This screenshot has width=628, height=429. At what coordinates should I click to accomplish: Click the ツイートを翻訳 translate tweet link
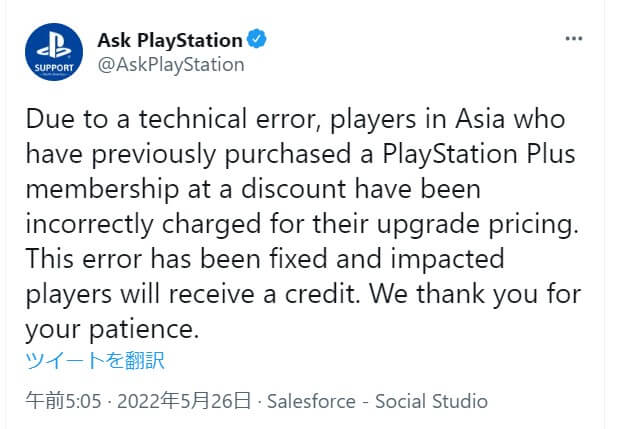coord(95,360)
